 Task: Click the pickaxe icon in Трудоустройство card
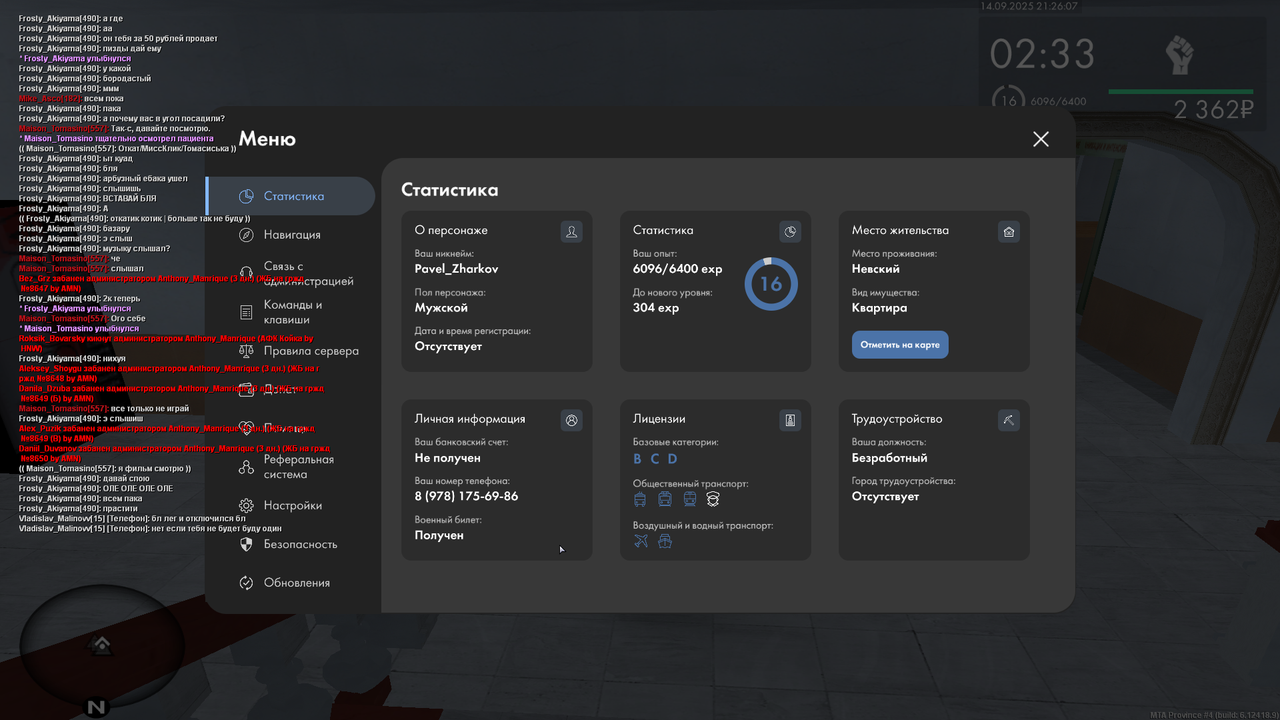1009,420
